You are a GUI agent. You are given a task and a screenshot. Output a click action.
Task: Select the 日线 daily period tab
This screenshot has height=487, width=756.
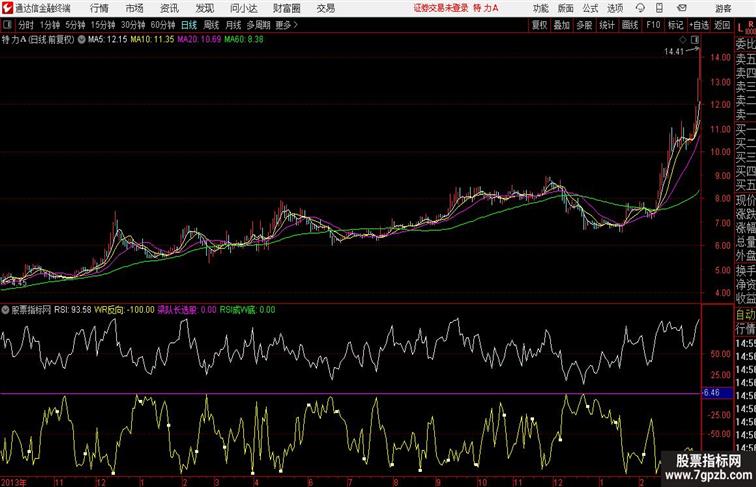[x=189, y=25]
